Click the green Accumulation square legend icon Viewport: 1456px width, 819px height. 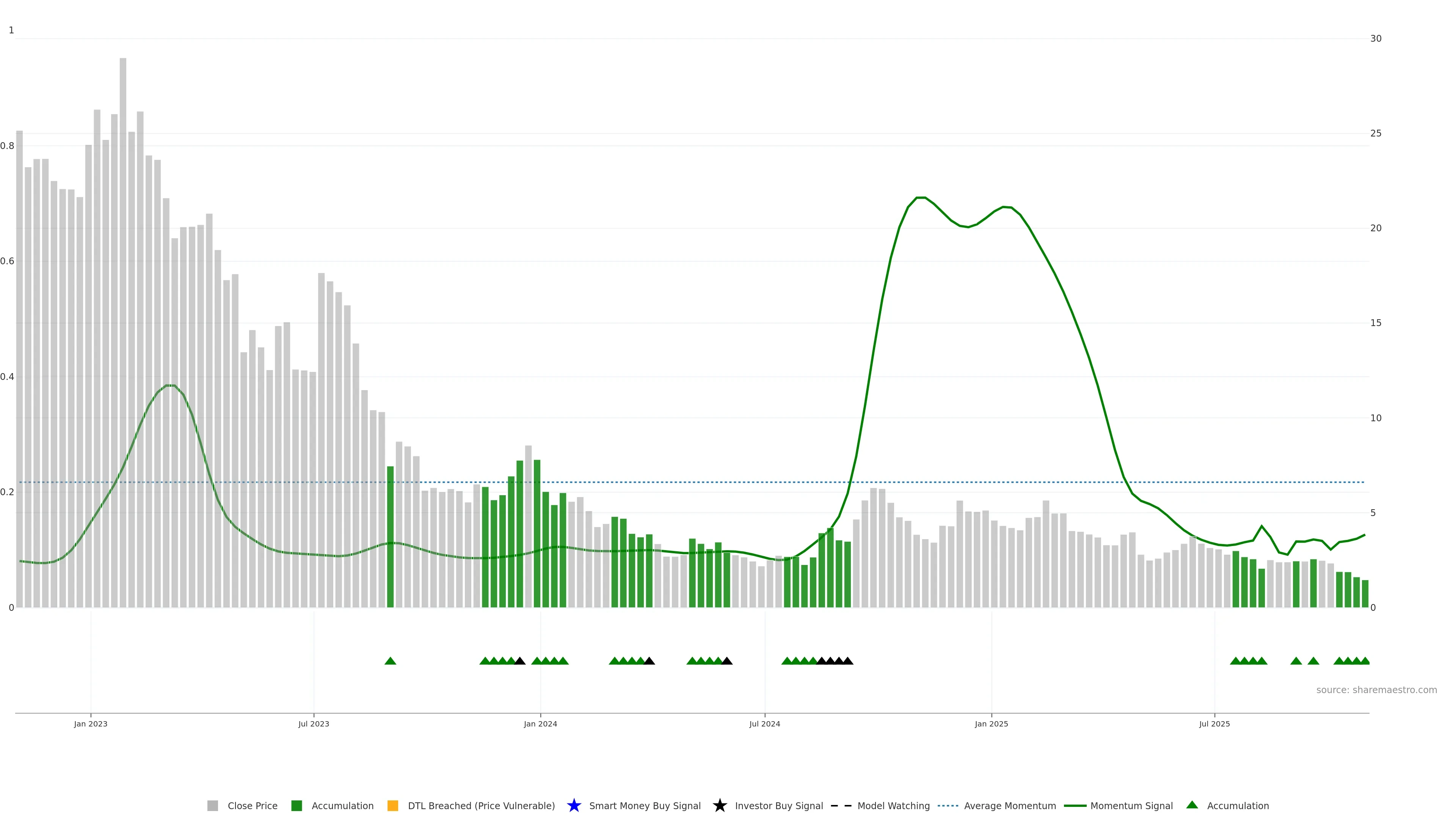tap(296, 805)
